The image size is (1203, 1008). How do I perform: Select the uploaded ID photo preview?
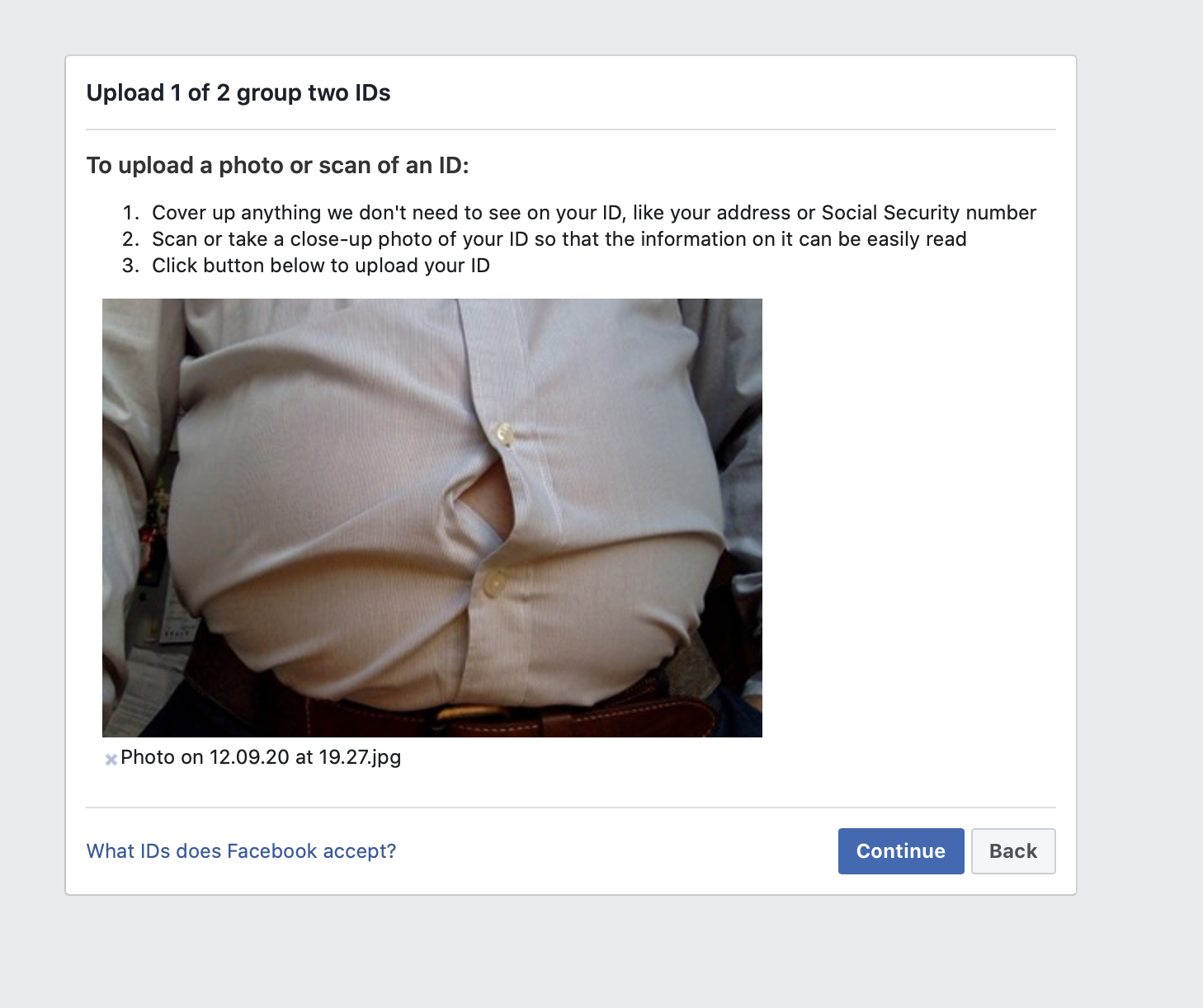(432, 518)
